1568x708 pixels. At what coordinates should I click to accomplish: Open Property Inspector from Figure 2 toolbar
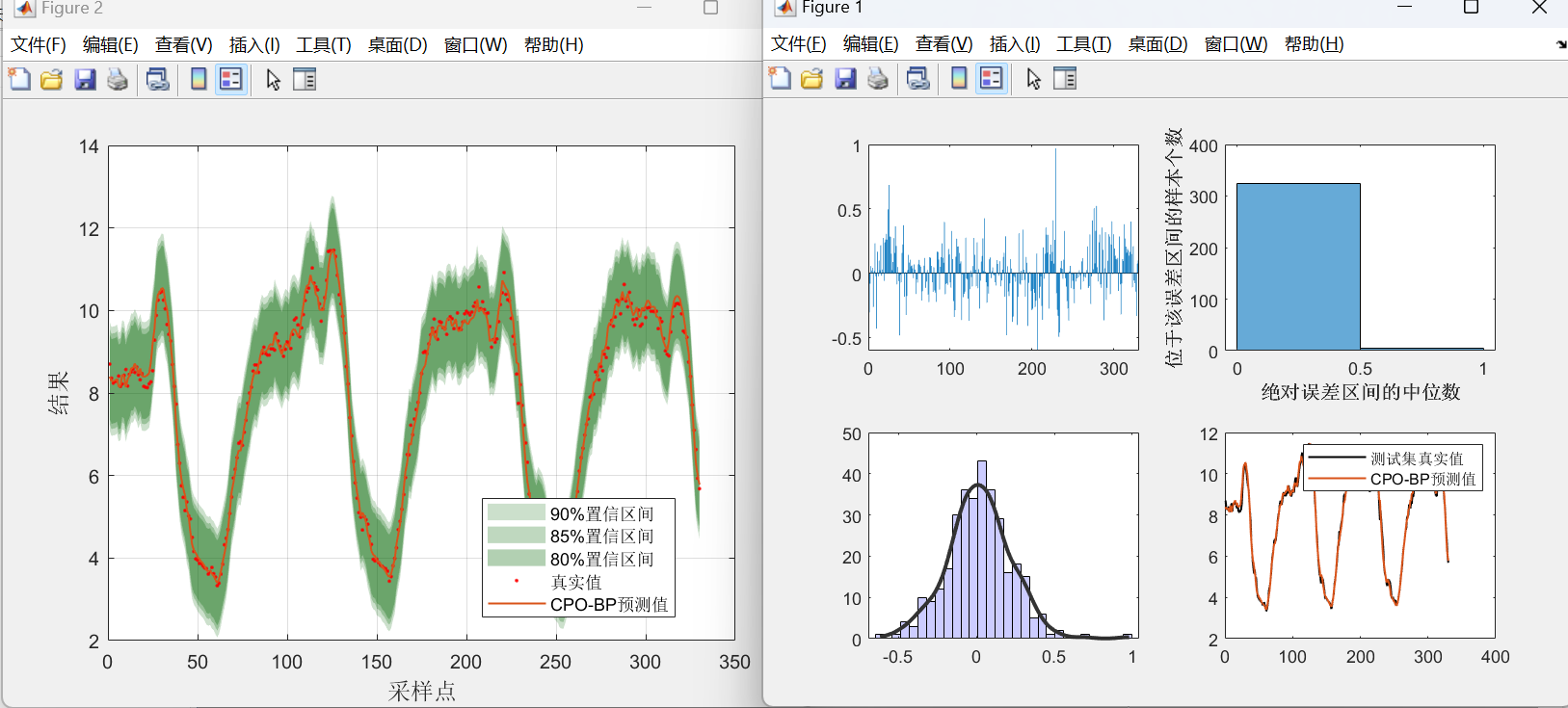pyautogui.click(x=305, y=79)
